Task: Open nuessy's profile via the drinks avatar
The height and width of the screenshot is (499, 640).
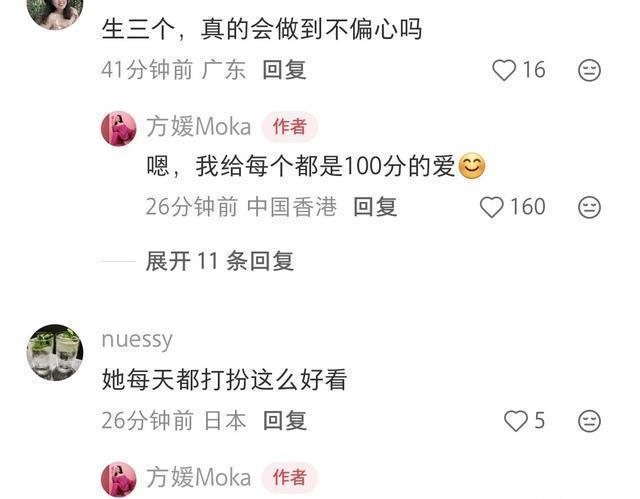Action: (55, 353)
